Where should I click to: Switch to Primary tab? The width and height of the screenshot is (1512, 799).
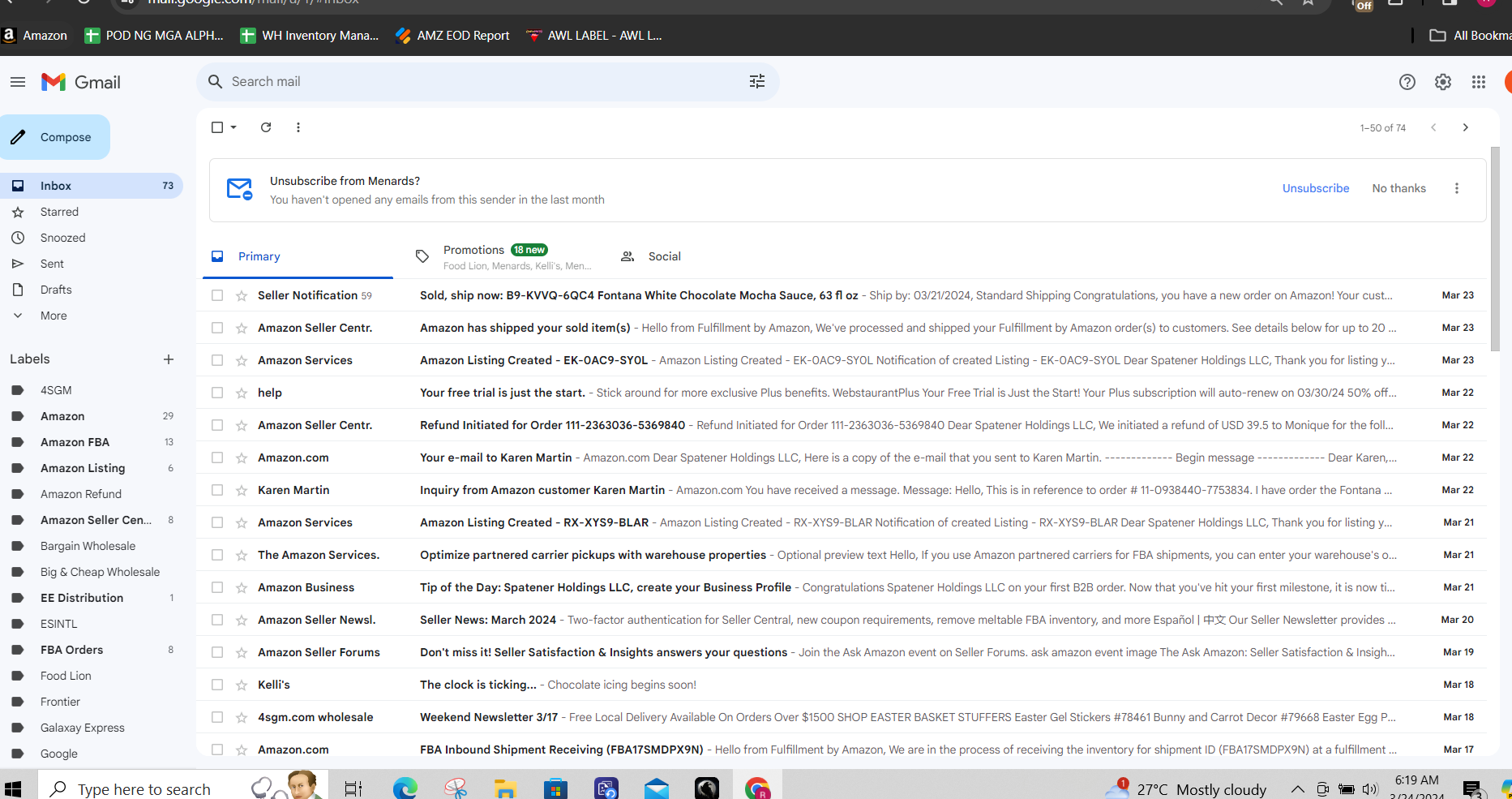point(298,256)
